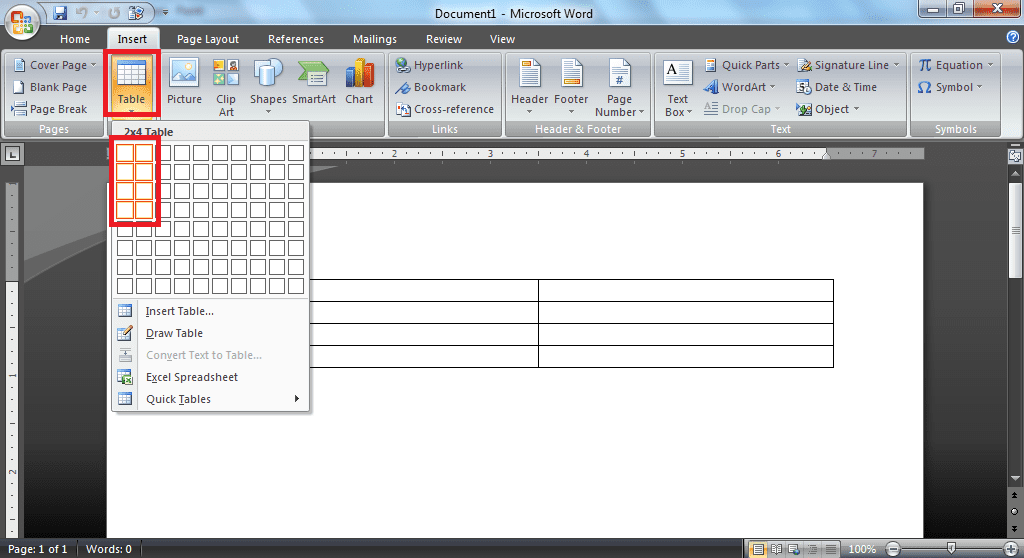This screenshot has width=1024, height=558.
Task: Toggle the ruler tab selector button
Action: (x=13, y=154)
